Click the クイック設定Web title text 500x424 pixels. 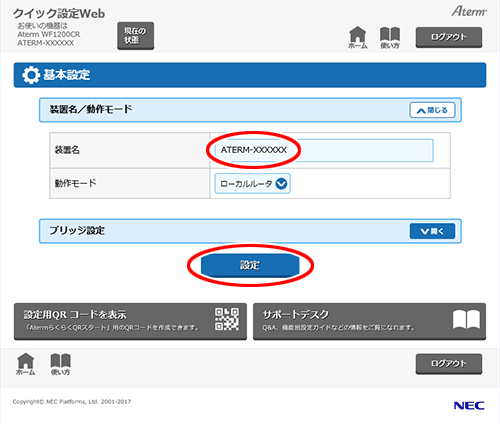coord(59,13)
